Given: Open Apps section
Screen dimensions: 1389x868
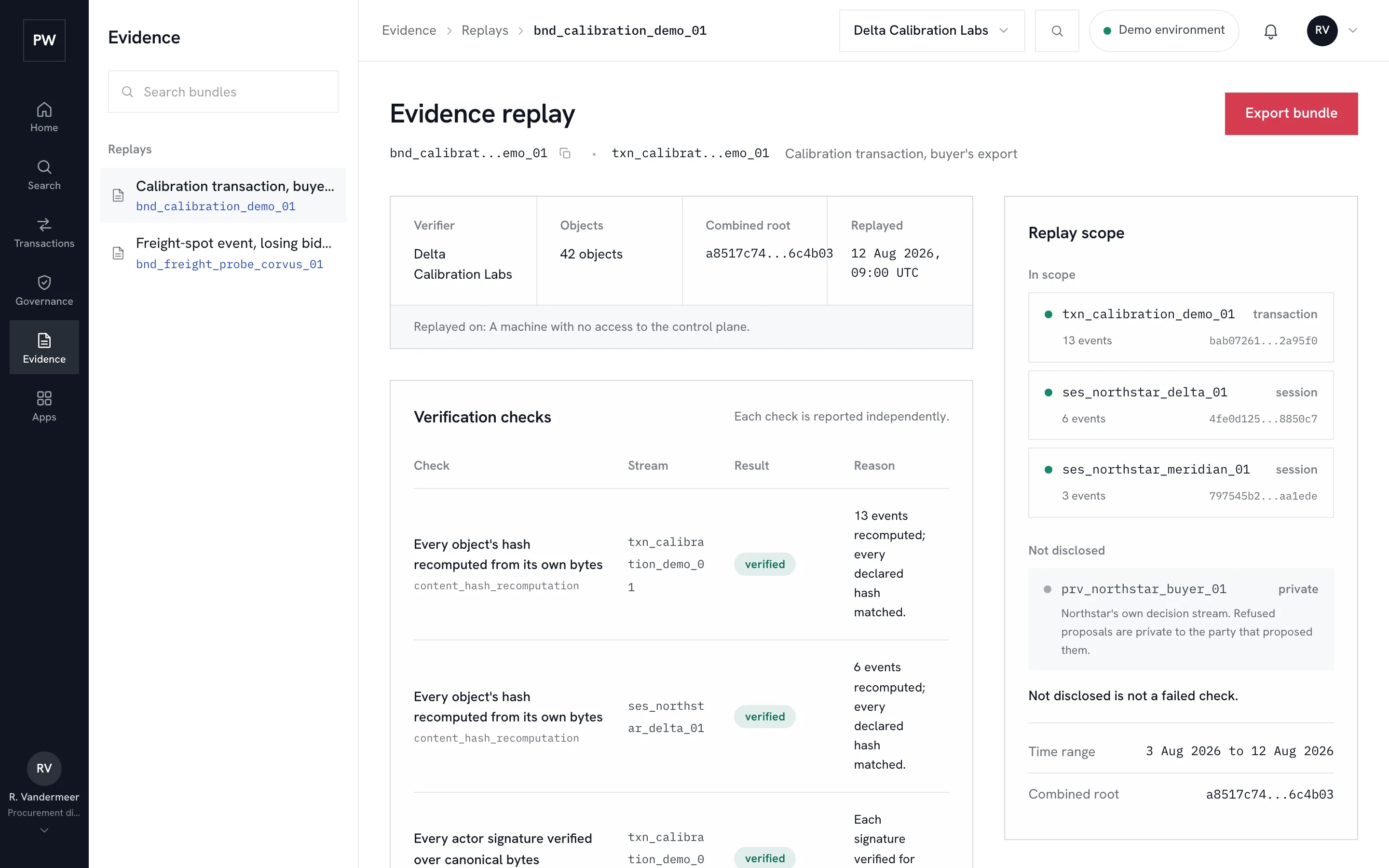Looking at the screenshot, I should point(44,407).
